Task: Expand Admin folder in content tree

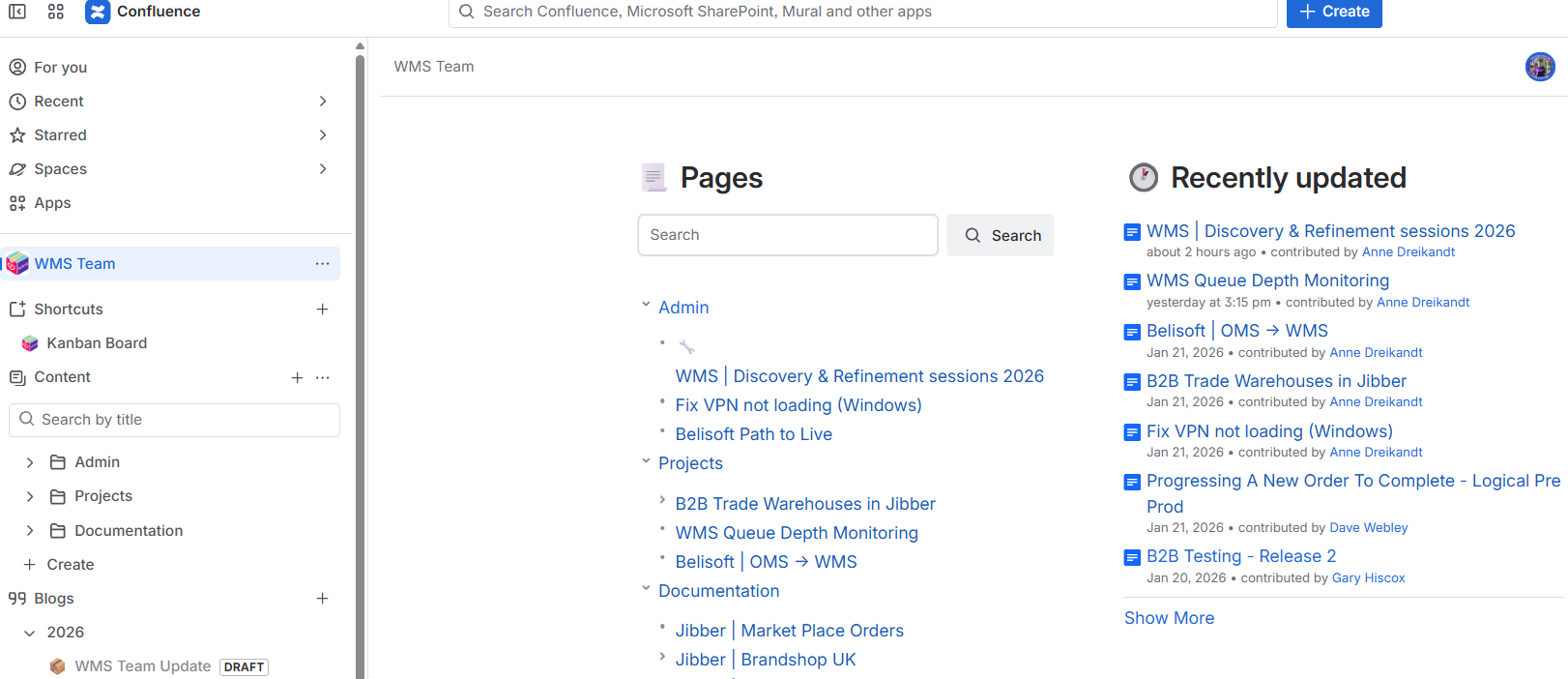Action: pos(30,462)
